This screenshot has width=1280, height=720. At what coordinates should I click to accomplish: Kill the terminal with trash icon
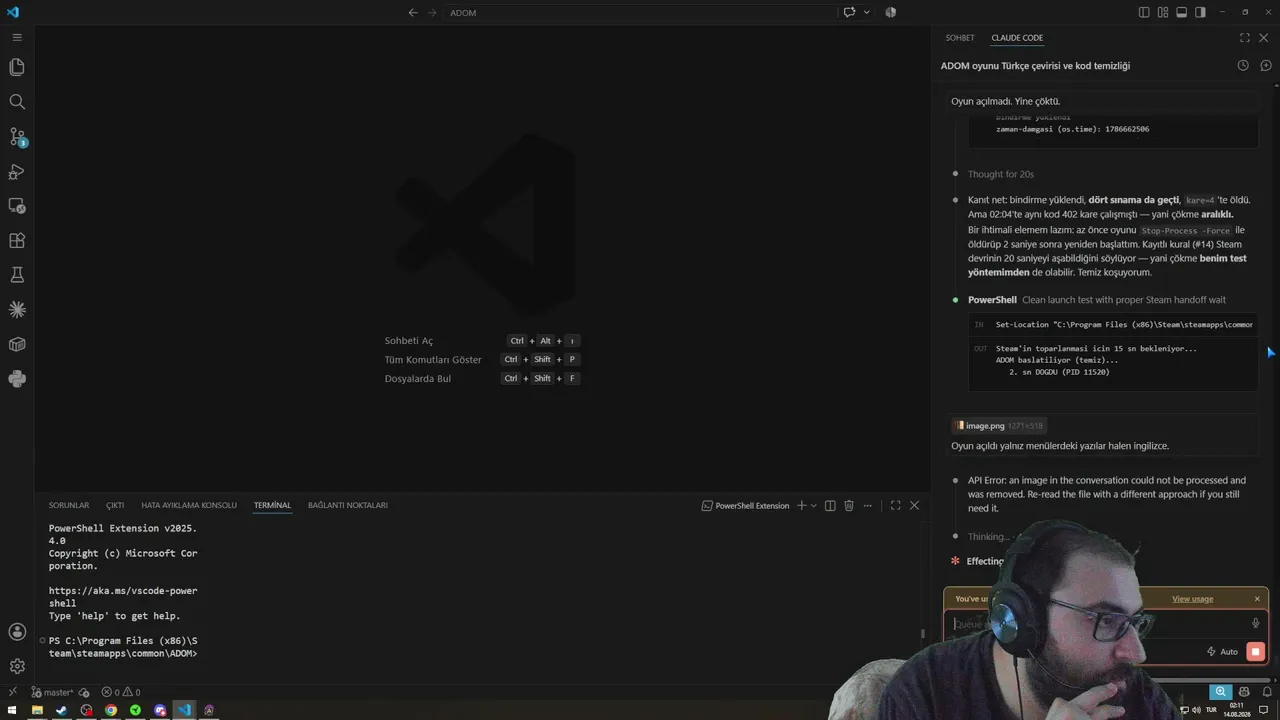pyautogui.click(x=849, y=506)
